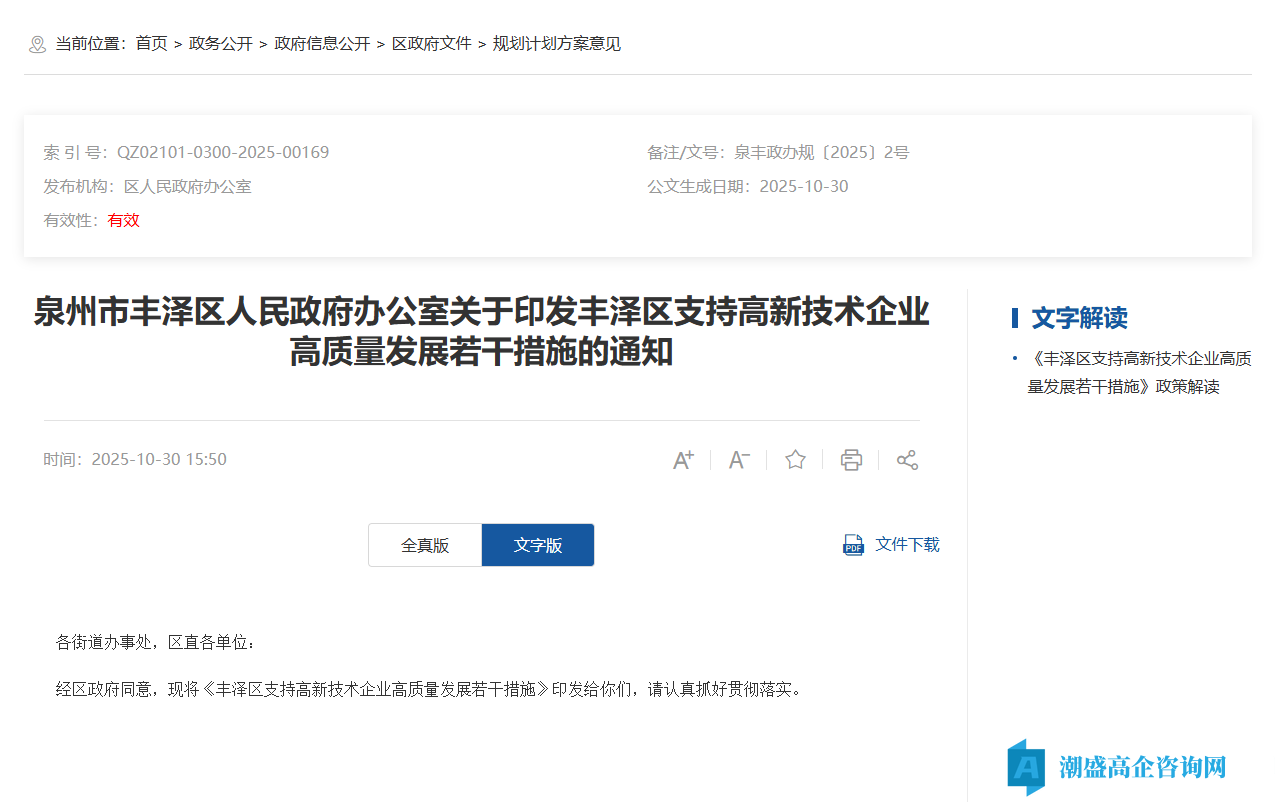Screen dimensions: 1275x802
Task: Click the 索引号 QZ02101-0300-2025-00169 text
Action: pyautogui.click(x=222, y=152)
